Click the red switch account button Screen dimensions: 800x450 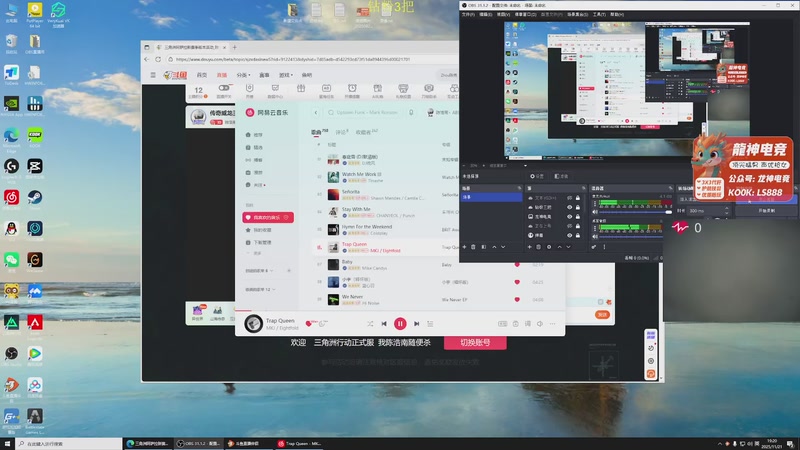pyautogui.click(x=475, y=343)
